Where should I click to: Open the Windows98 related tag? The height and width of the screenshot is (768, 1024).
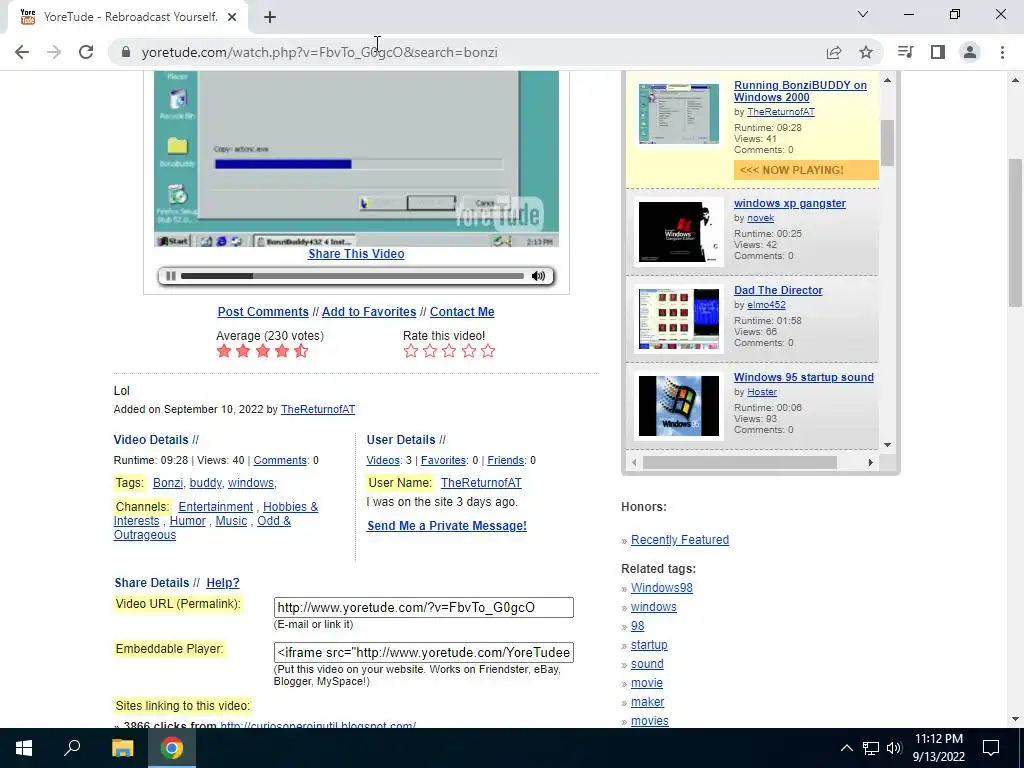click(x=662, y=588)
